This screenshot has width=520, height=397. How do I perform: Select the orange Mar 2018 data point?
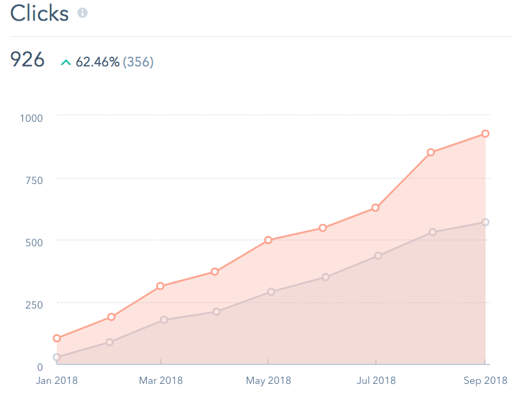(x=160, y=286)
